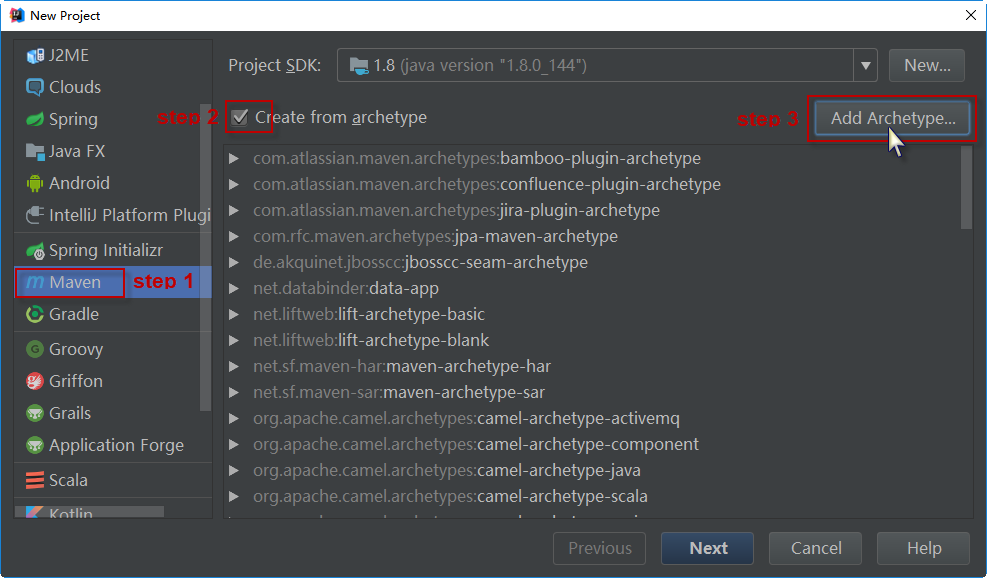Viewport: 987px width, 578px height.
Task: Toggle the Create from archetype checkbox
Action: tap(239, 117)
